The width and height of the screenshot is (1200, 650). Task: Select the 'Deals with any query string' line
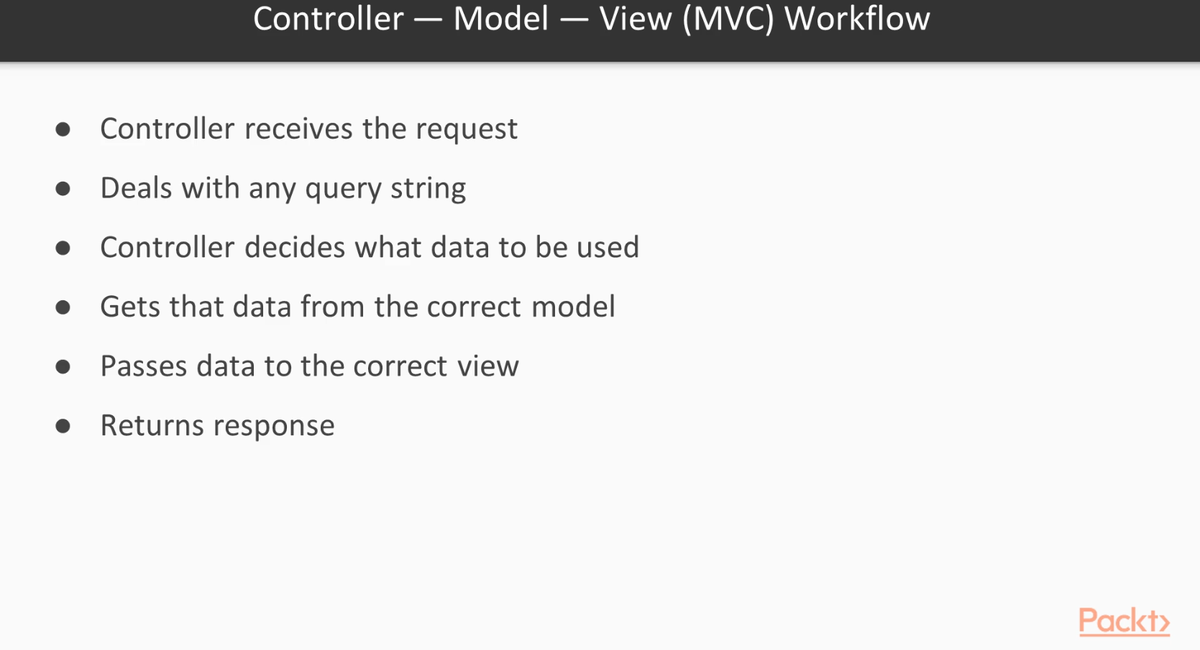point(283,189)
